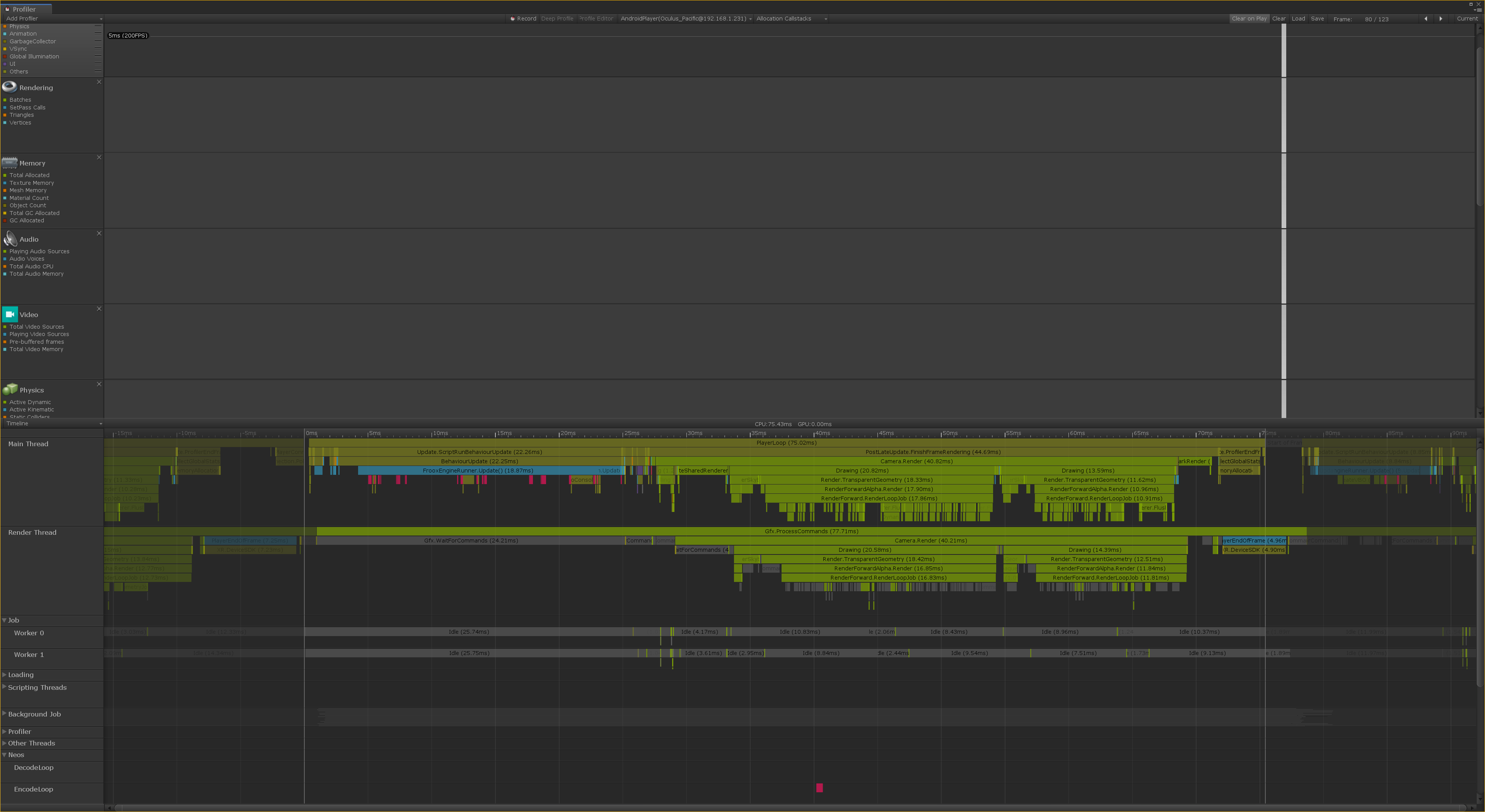Viewport: 1485px width, 812px height.
Task: Close the Audio profiler module
Action: (99, 234)
